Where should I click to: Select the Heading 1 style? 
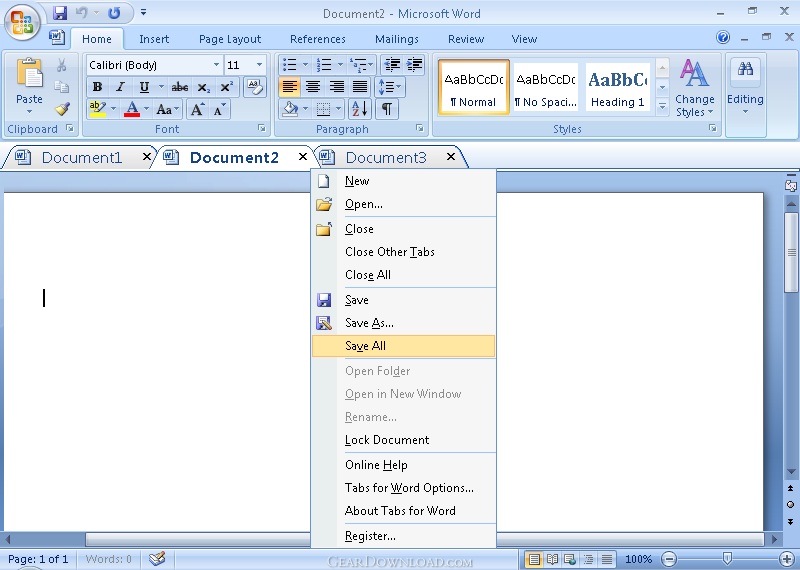tap(618, 87)
